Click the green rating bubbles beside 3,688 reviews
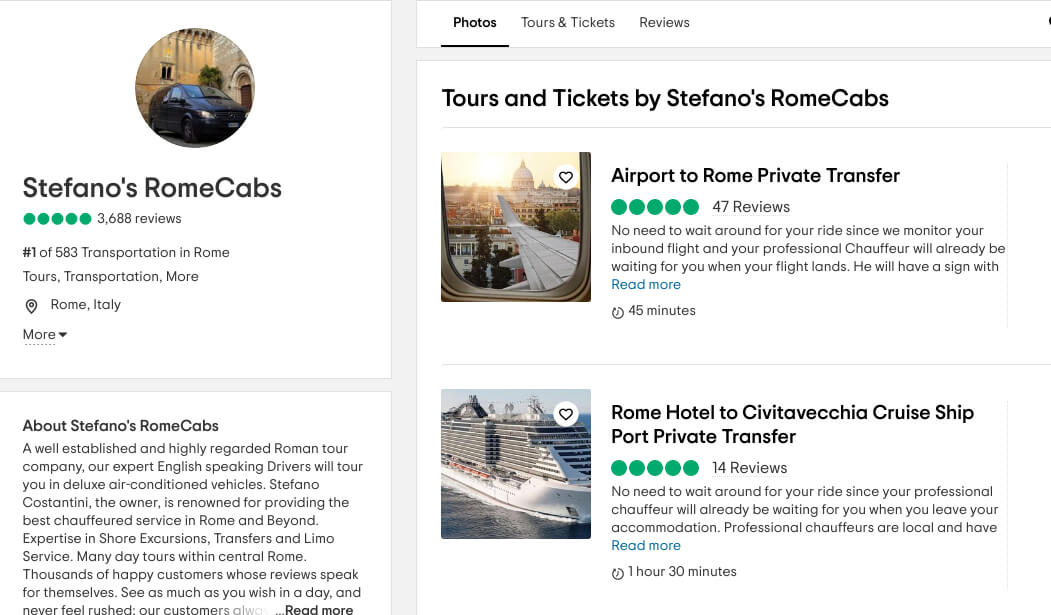Image resolution: width=1051 pixels, height=615 pixels. coord(57,218)
